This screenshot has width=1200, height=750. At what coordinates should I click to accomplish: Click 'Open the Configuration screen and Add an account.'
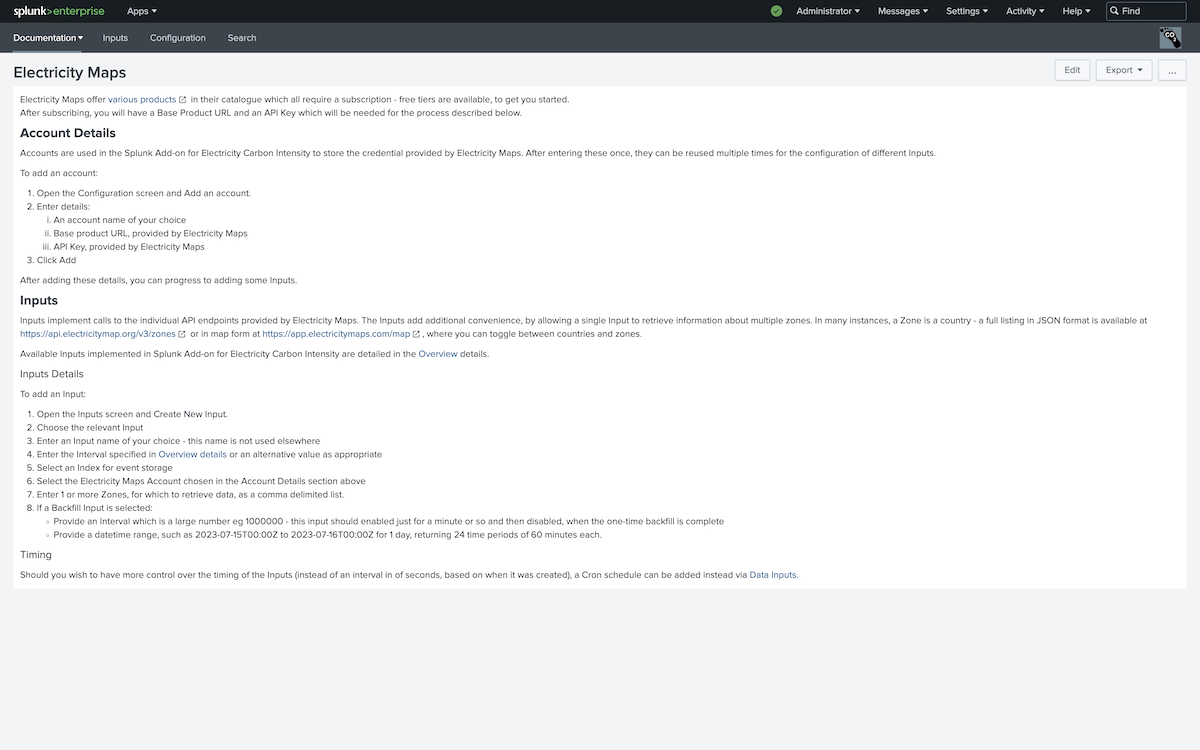point(144,193)
